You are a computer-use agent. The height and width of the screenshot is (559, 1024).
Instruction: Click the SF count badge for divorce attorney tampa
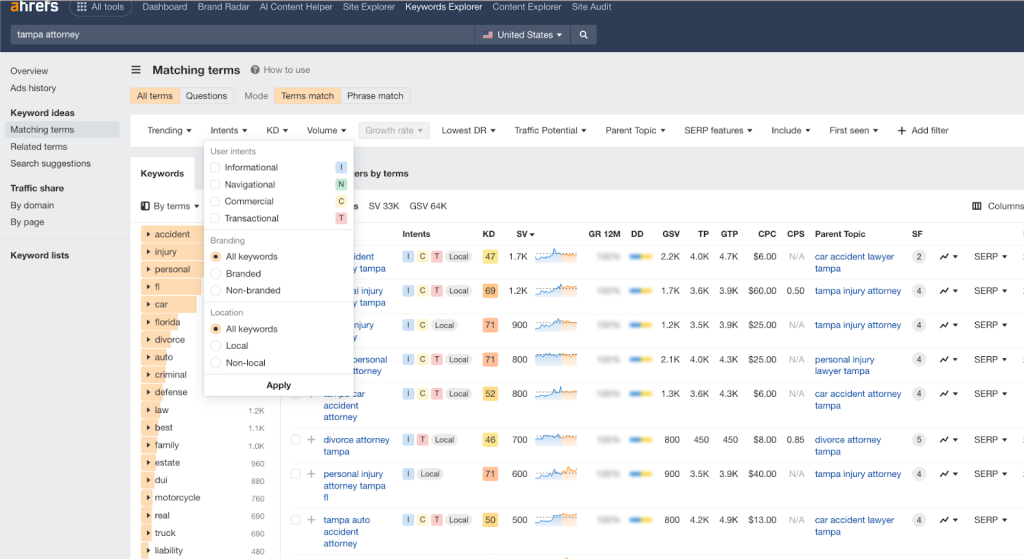point(918,440)
